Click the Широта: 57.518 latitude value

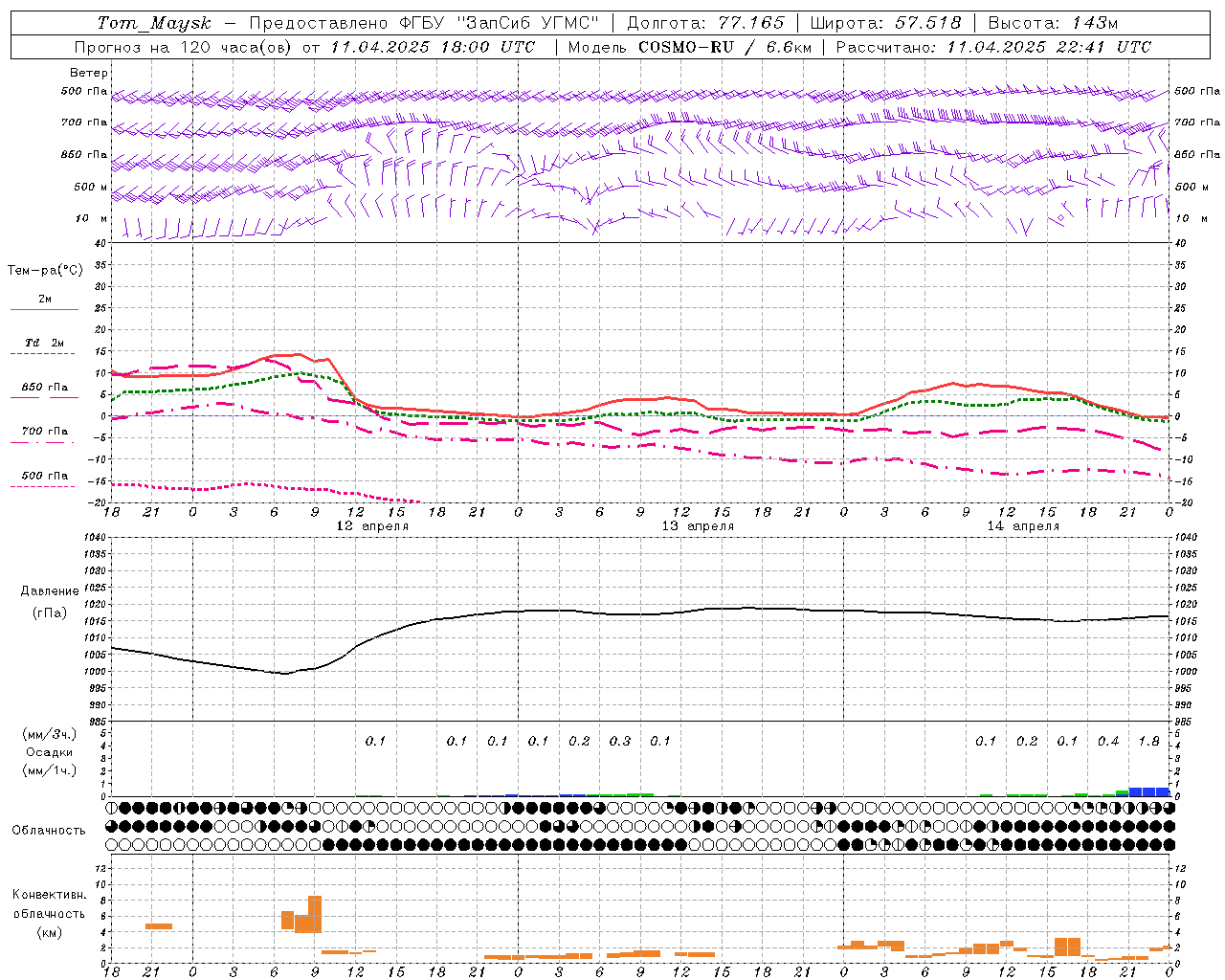click(x=885, y=23)
